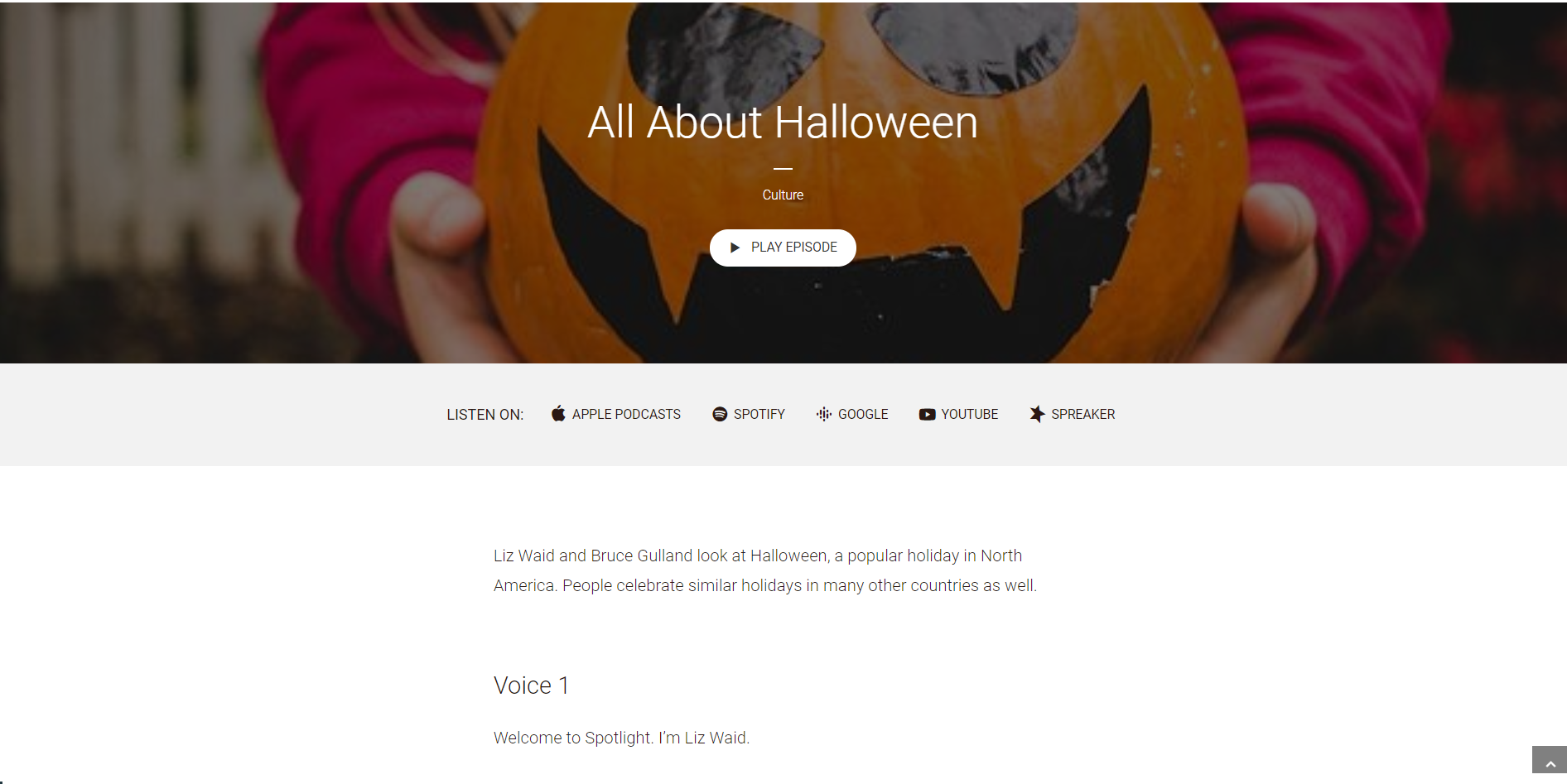The width and height of the screenshot is (1567, 784).
Task: Click the Spreaker star icon
Action: tap(1037, 414)
